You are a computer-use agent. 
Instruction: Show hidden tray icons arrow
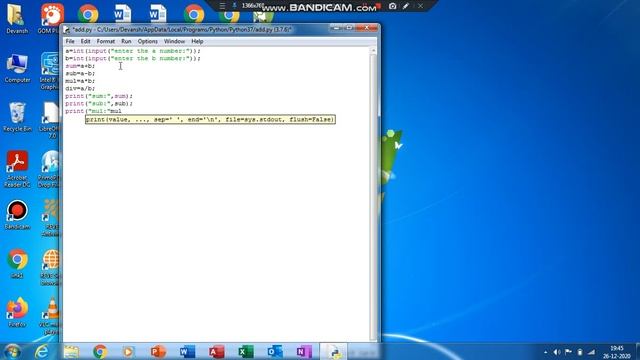pyautogui.click(x=546, y=352)
